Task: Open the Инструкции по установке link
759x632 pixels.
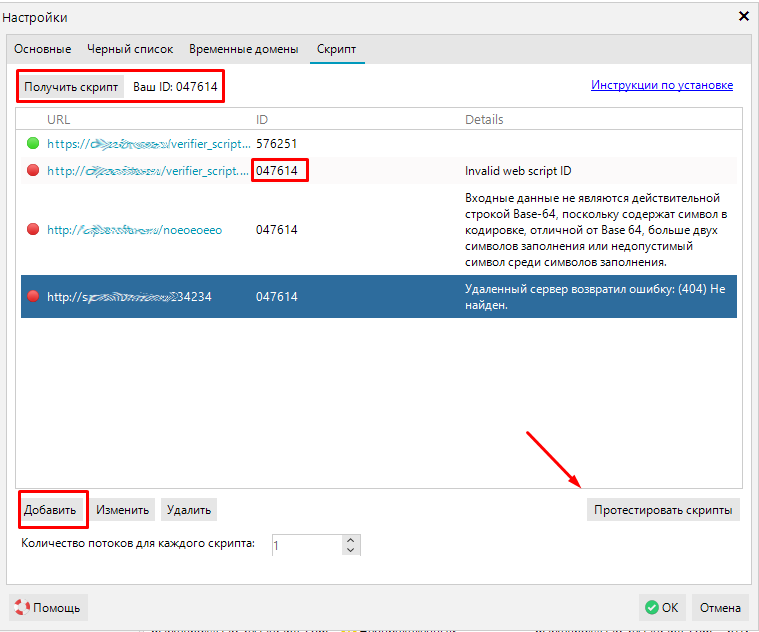Action: click(x=662, y=85)
